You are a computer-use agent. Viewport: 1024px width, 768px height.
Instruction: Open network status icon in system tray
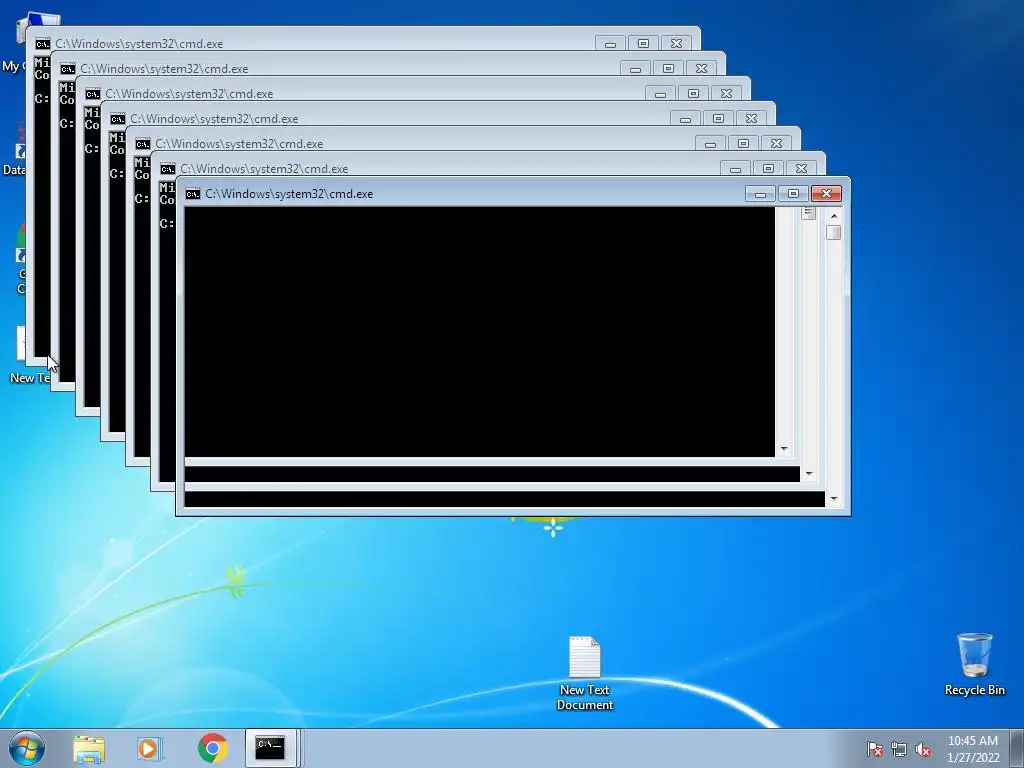[x=899, y=749]
